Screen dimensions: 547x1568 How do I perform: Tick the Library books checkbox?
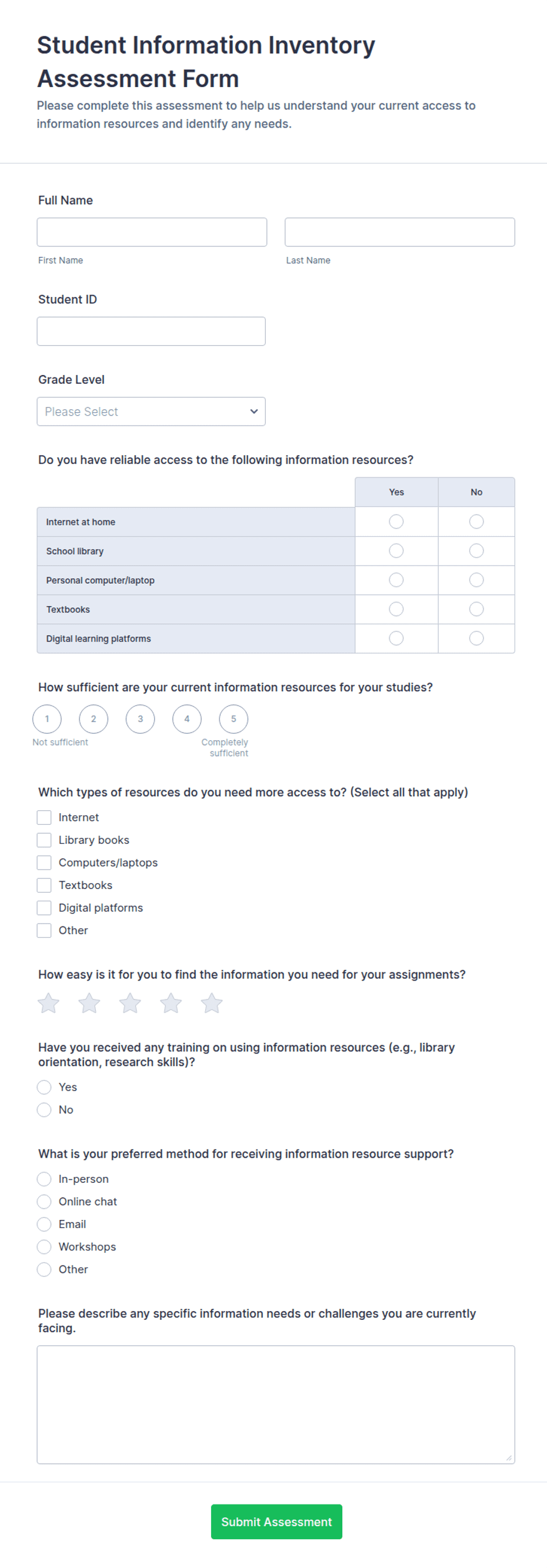[x=44, y=840]
